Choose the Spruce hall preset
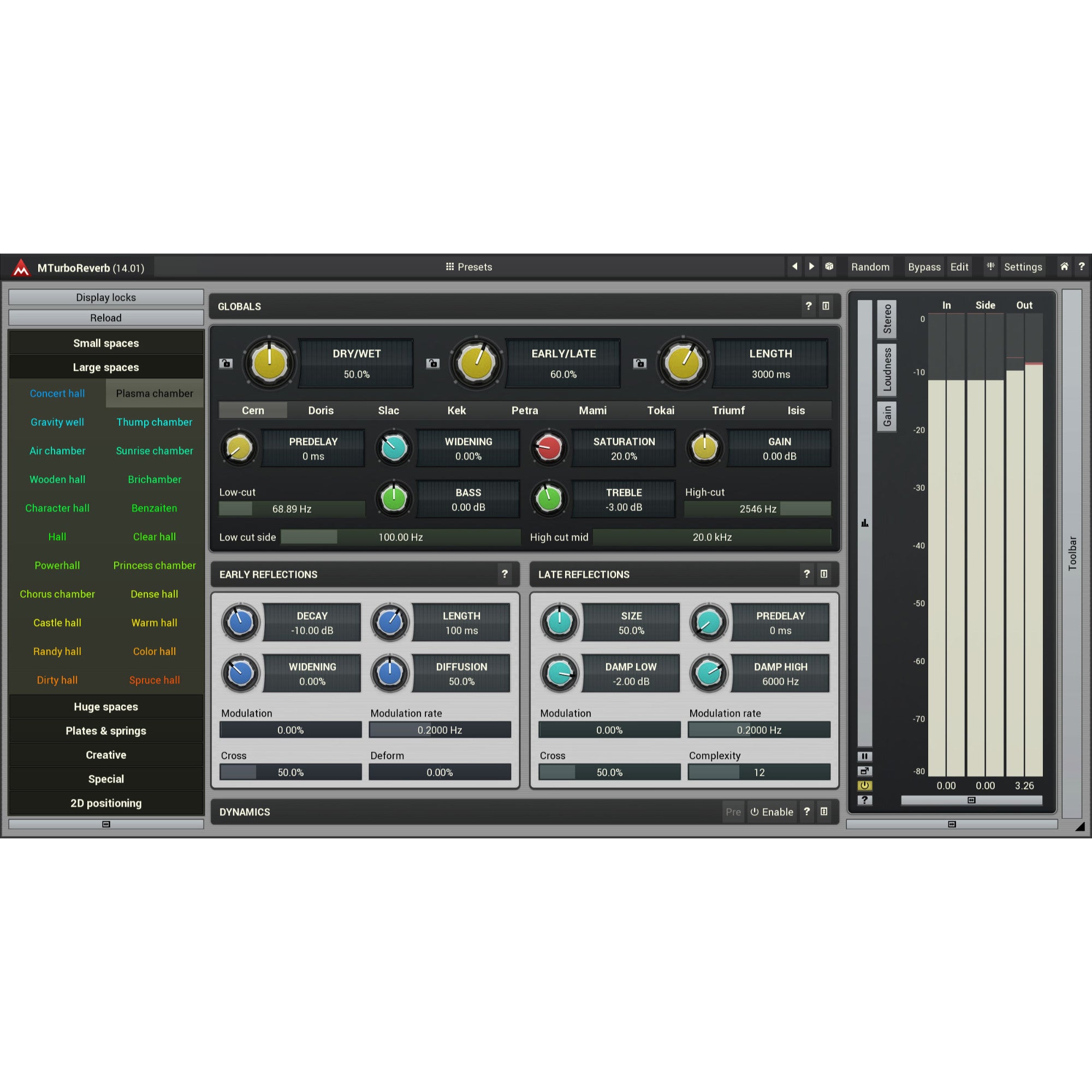 pyautogui.click(x=155, y=680)
